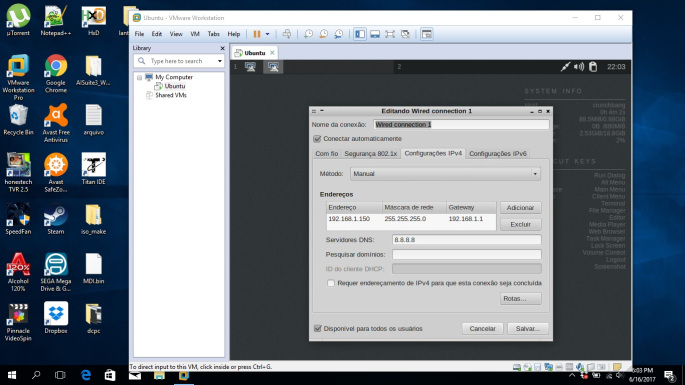Collapse the My Computer tree node
Viewport: 685px width, 385px height.
point(139,78)
